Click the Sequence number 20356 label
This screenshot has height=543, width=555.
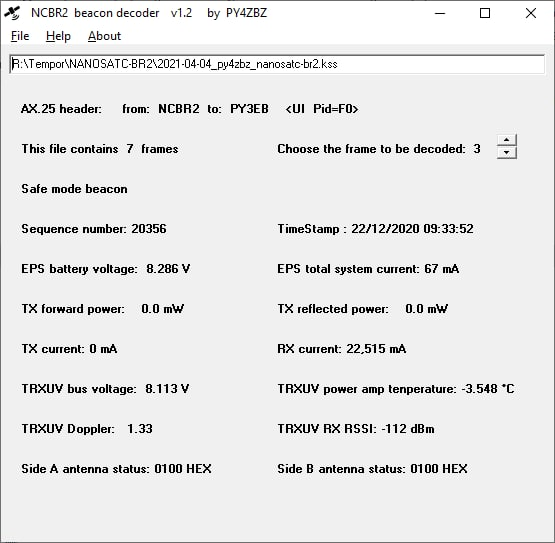click(94, 229)
